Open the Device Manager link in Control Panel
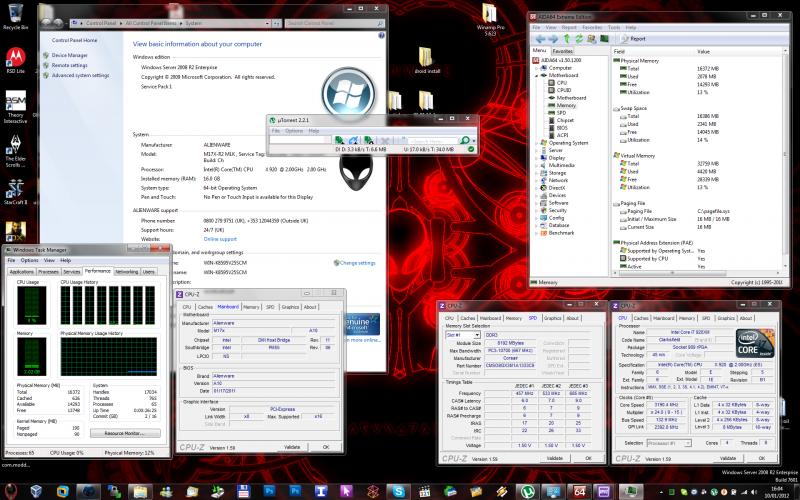 tap(69, 55)
